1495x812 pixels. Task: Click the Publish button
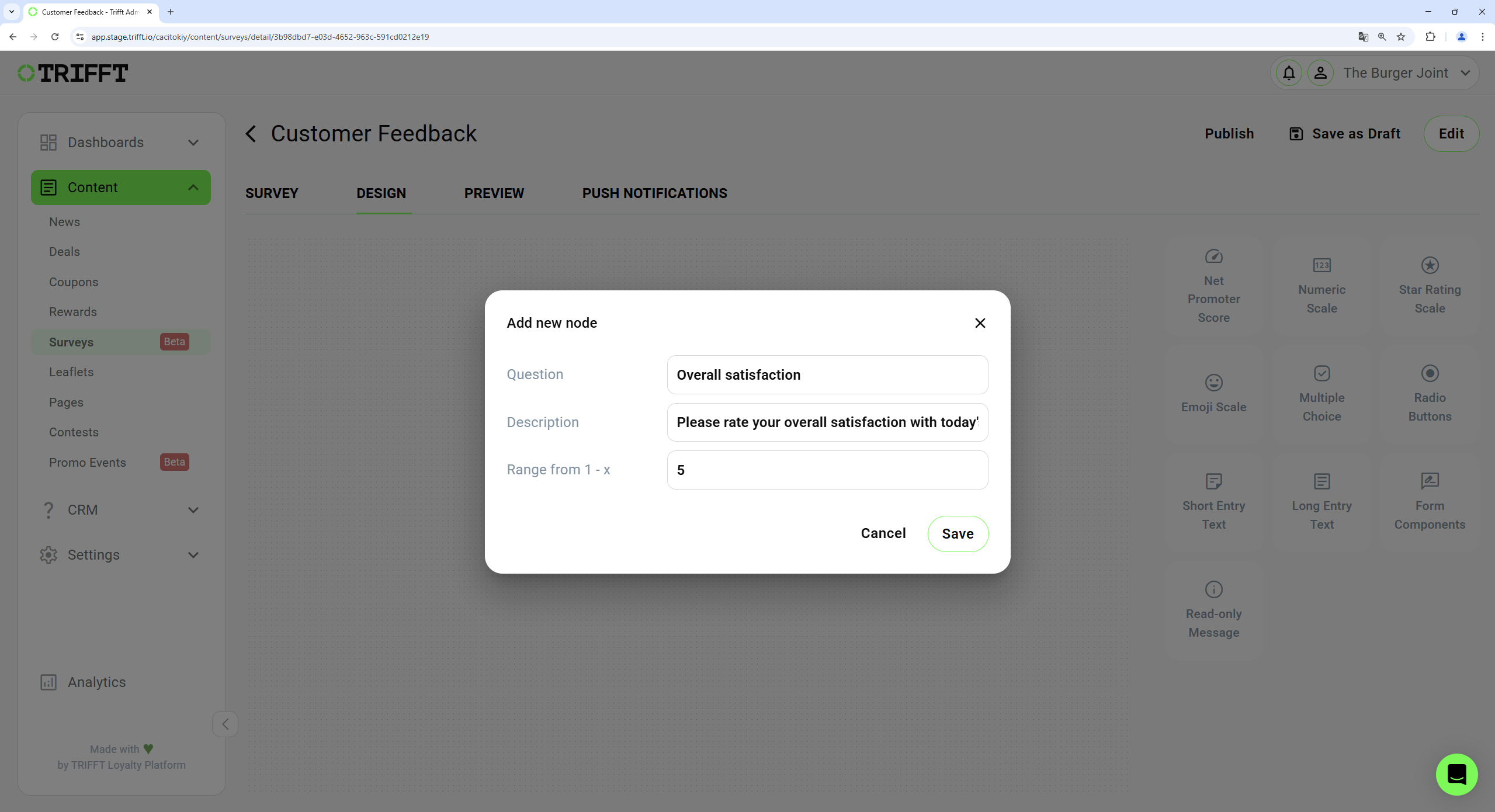1229,133
